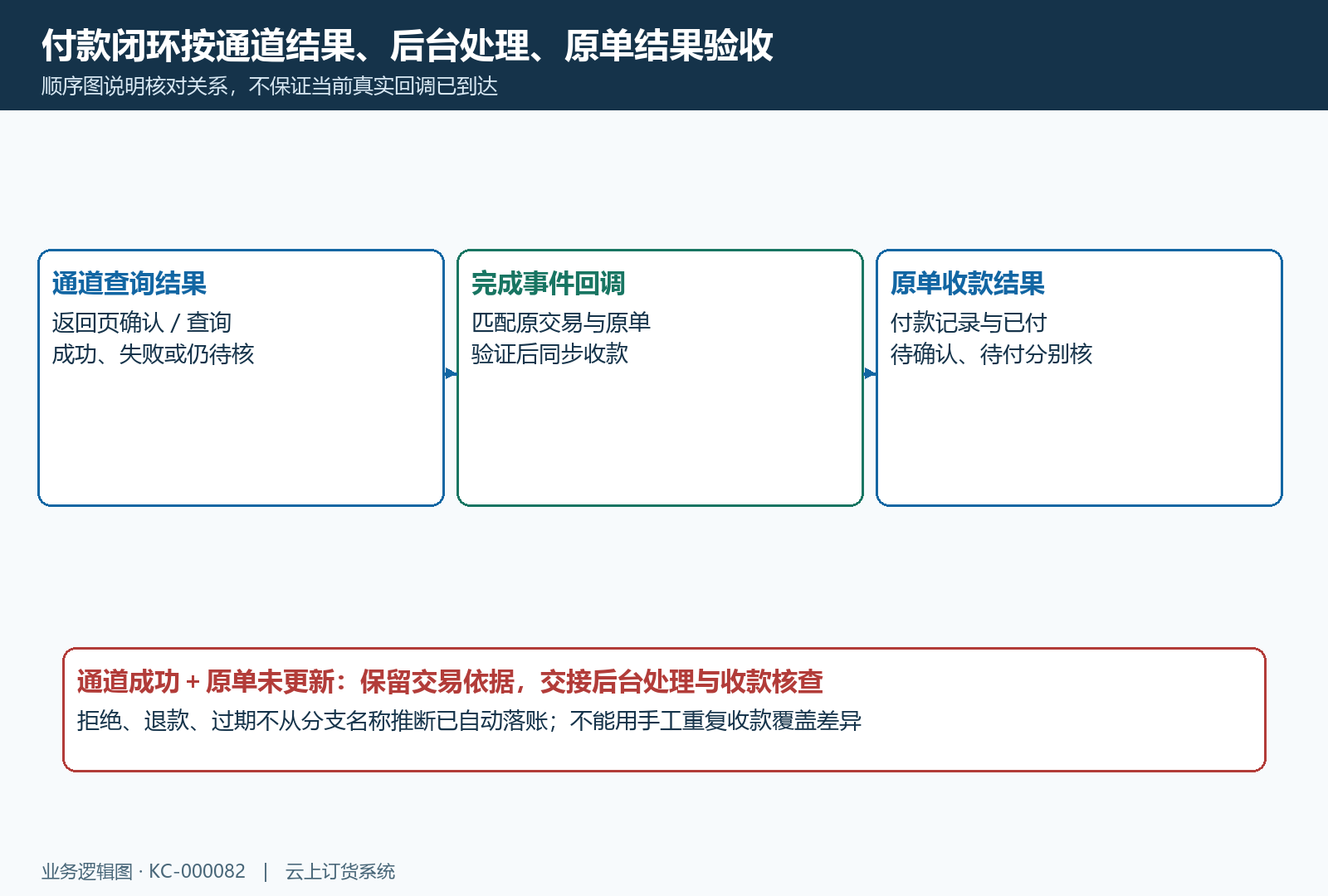Click the line 返回页确认 / 查询
The width and height of the screenshot is (1328, 896).
coord(142,322)
